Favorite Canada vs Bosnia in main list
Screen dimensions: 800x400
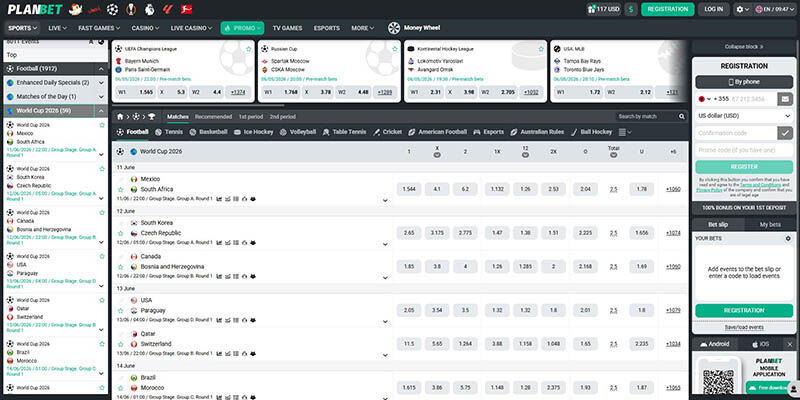point(121,267)
